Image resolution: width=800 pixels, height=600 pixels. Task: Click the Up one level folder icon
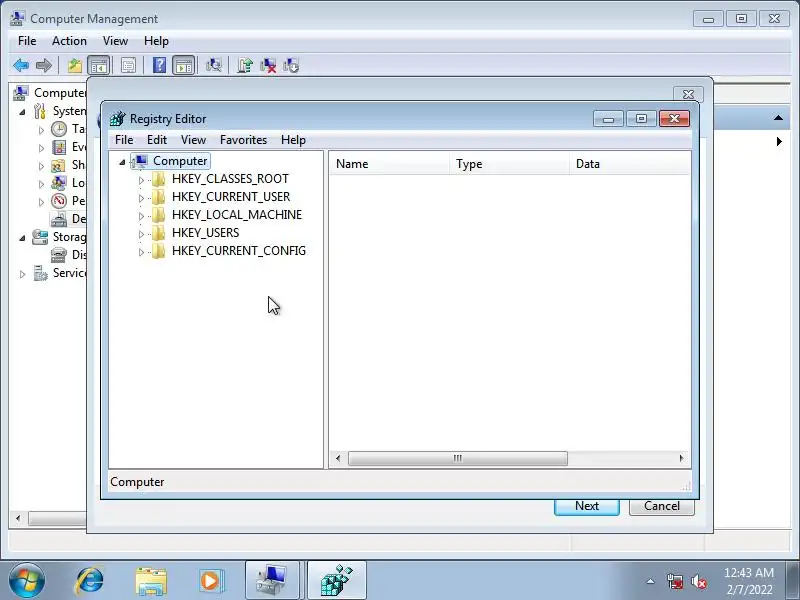75,65
